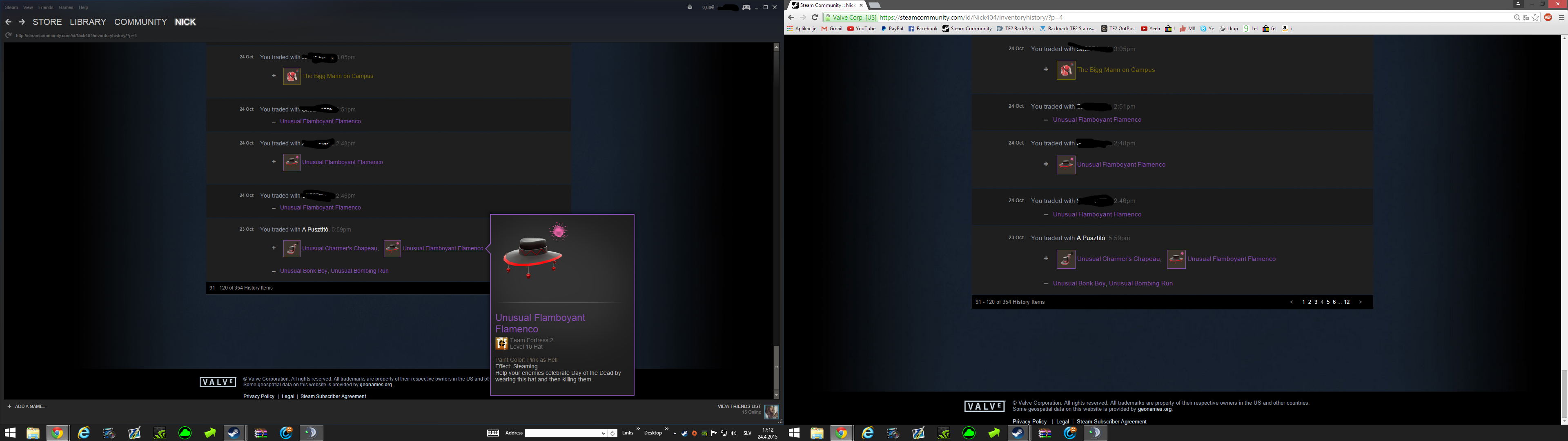Screen dimensions: 1568x441
Task: Go back in the Steam client
Action: (x=9, y=22)
